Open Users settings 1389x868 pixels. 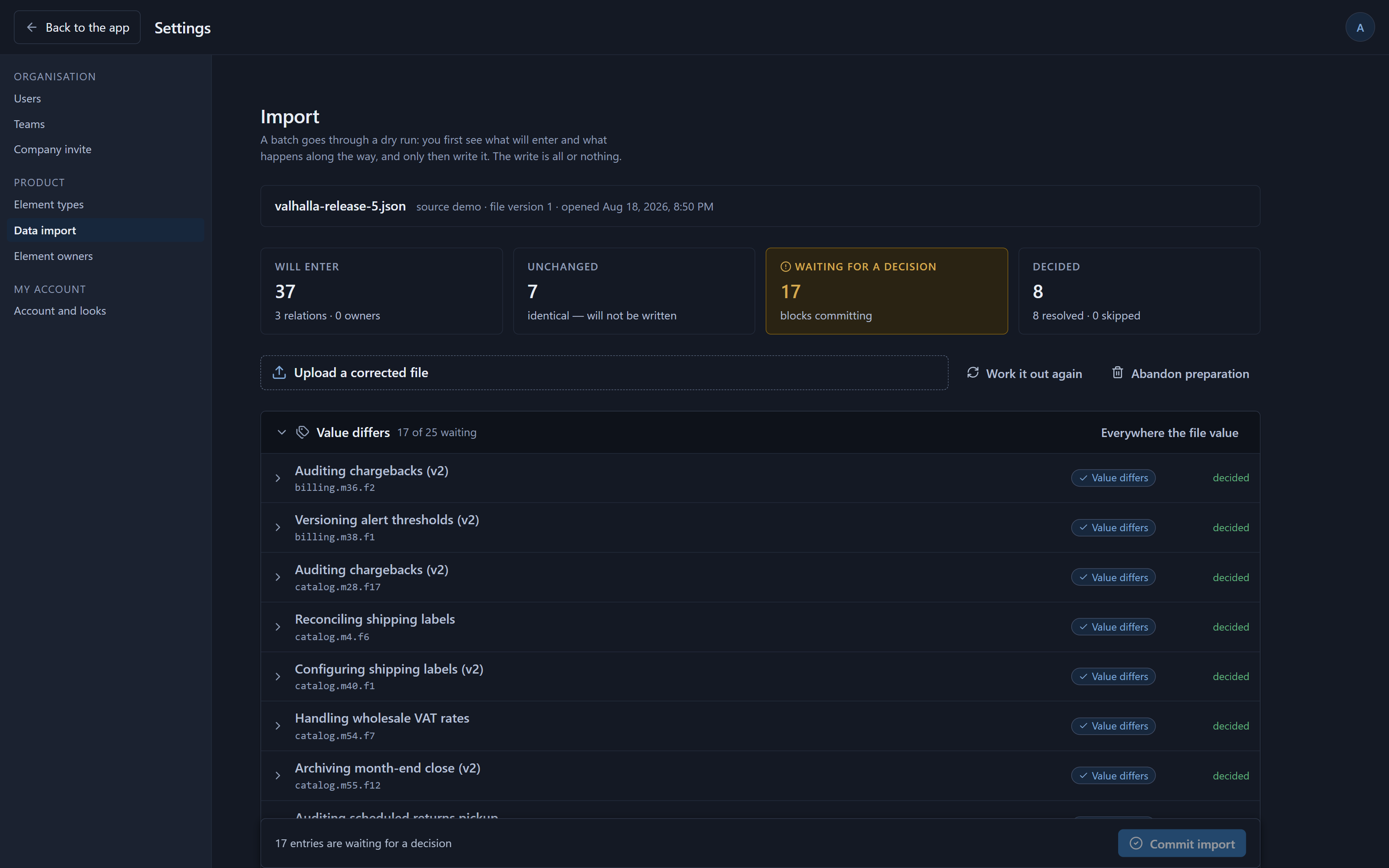tap(105, 99)
